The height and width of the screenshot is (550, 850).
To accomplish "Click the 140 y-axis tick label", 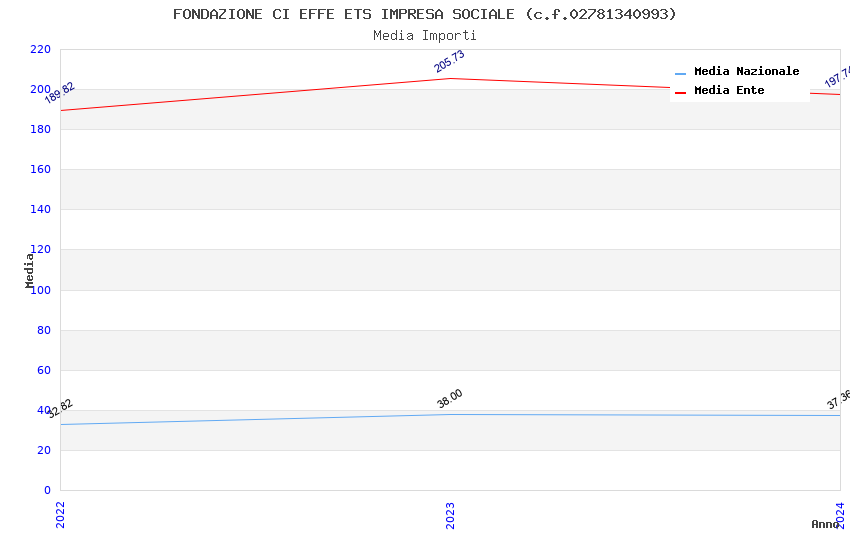I will click(x=40, y=209).
